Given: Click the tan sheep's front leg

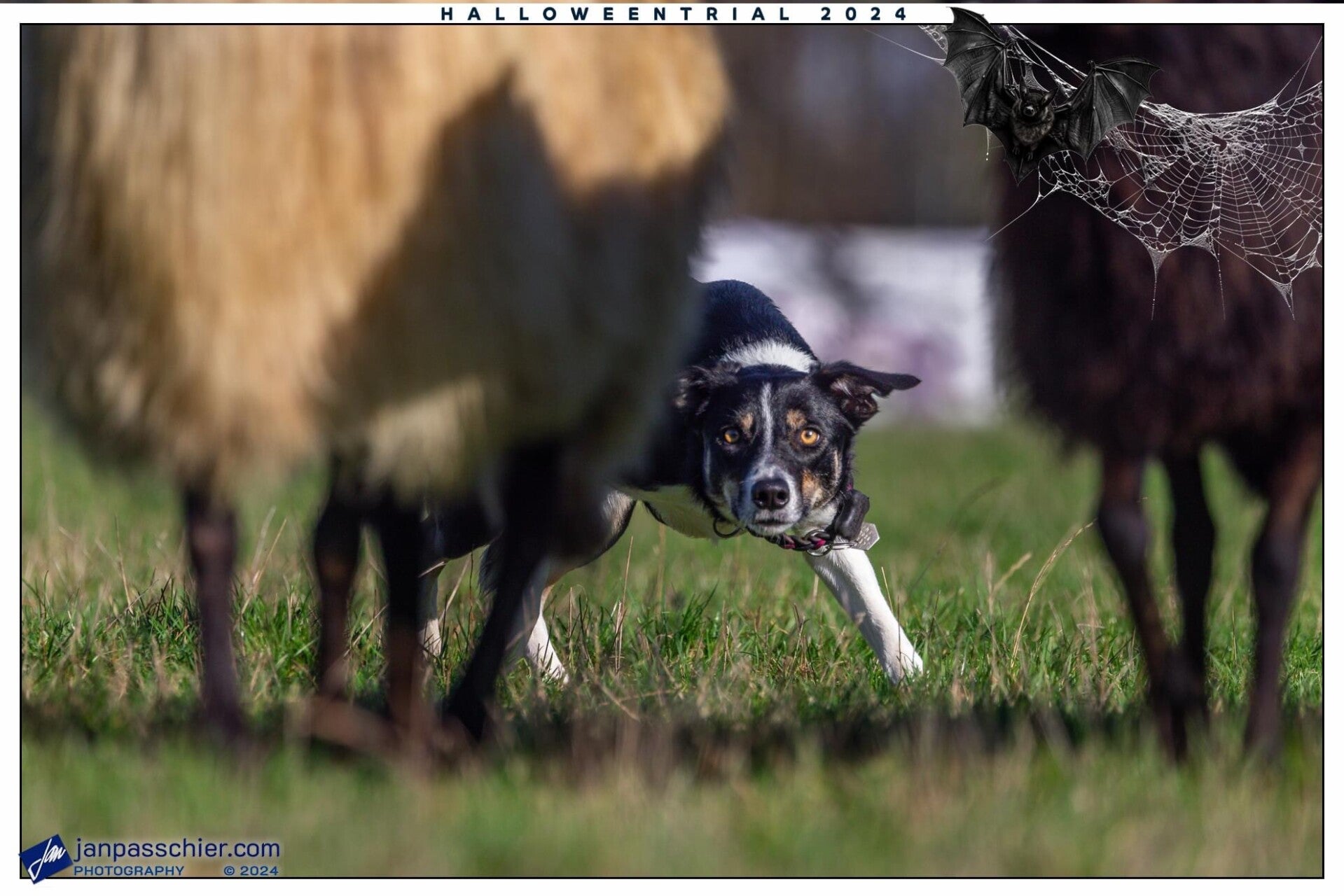Looking at the screenshot, I should coord(490,630).
